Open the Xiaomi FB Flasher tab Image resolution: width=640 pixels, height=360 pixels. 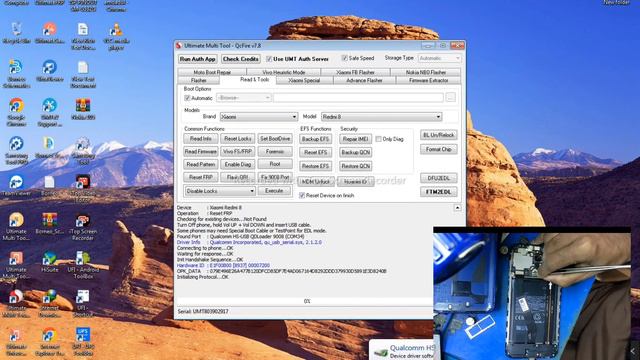point(356,72)
